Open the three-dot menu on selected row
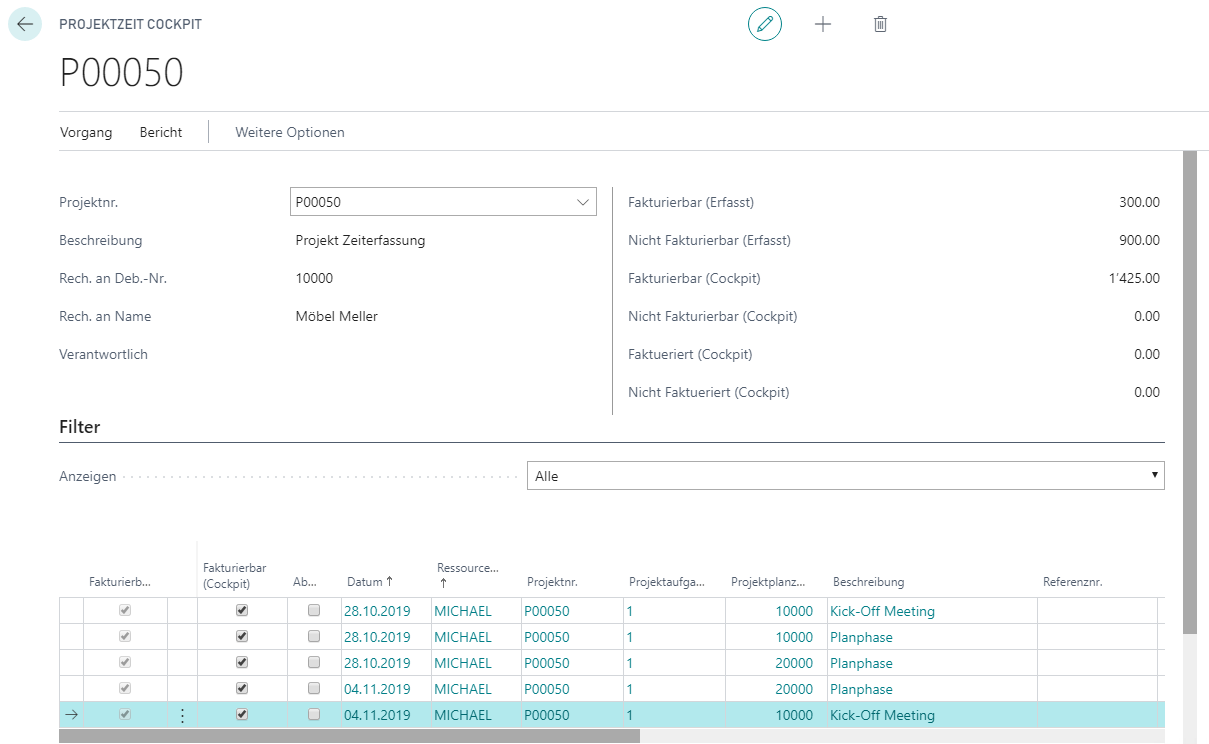This screenshot has width=1209, height=744. point(182,715)
